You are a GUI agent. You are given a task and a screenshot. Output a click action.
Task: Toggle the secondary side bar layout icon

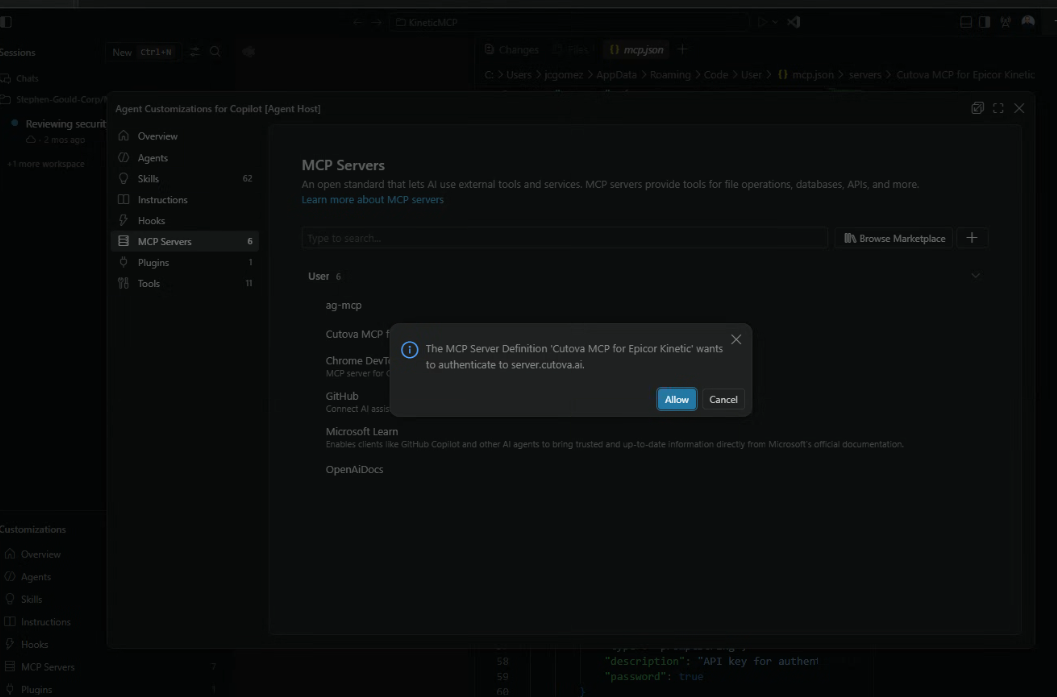[x=985, y=22]
